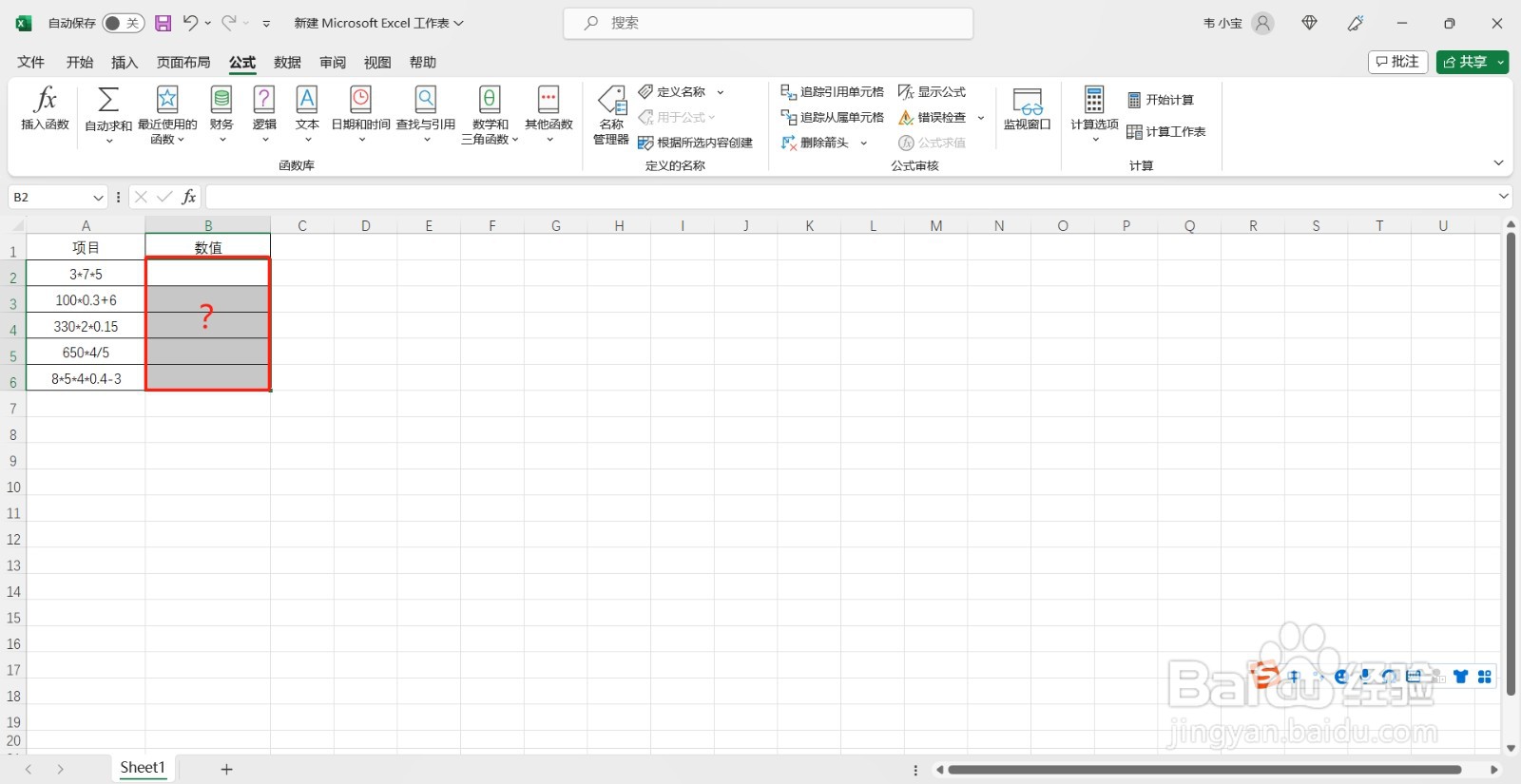
Task: Open the Name Box dropdown arrow
Action: (98, 197)
